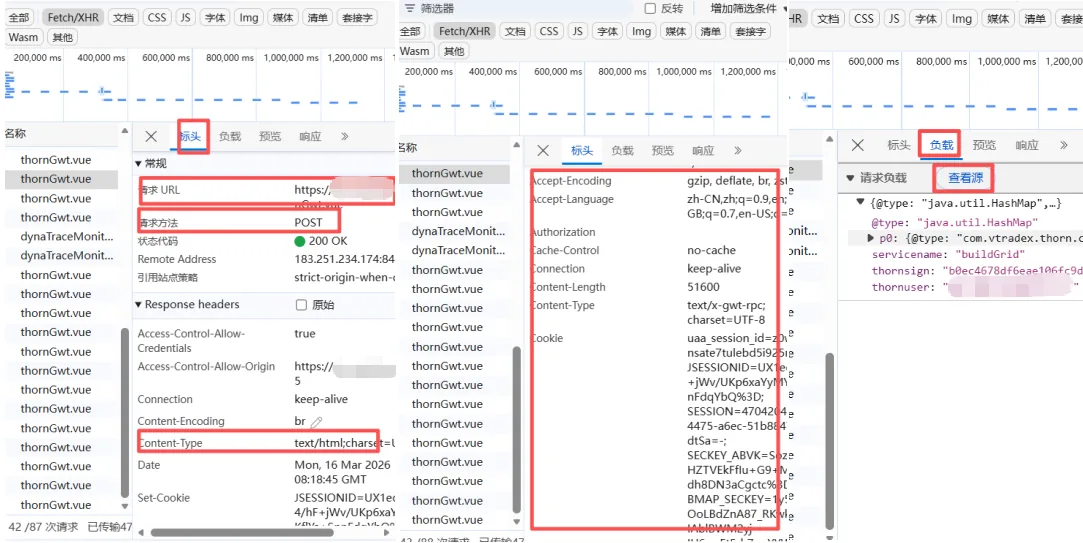Click the filter funnel icon beside 筛选器
The image size is (1083, 543).
(x=410, y=8)
